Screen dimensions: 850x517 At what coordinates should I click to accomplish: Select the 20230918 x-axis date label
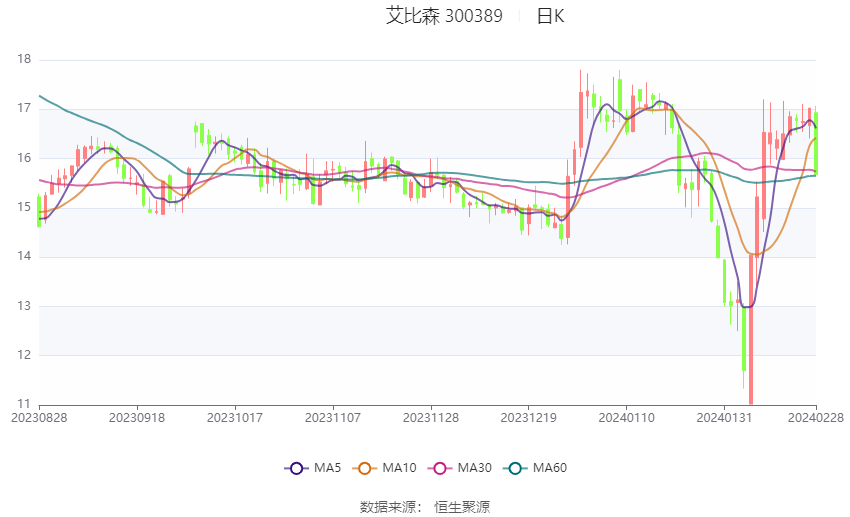137,418
